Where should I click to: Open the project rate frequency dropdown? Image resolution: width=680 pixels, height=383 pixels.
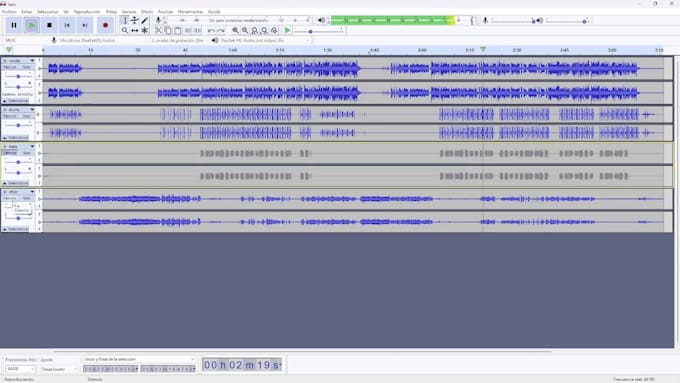click(x=20, y=369)
